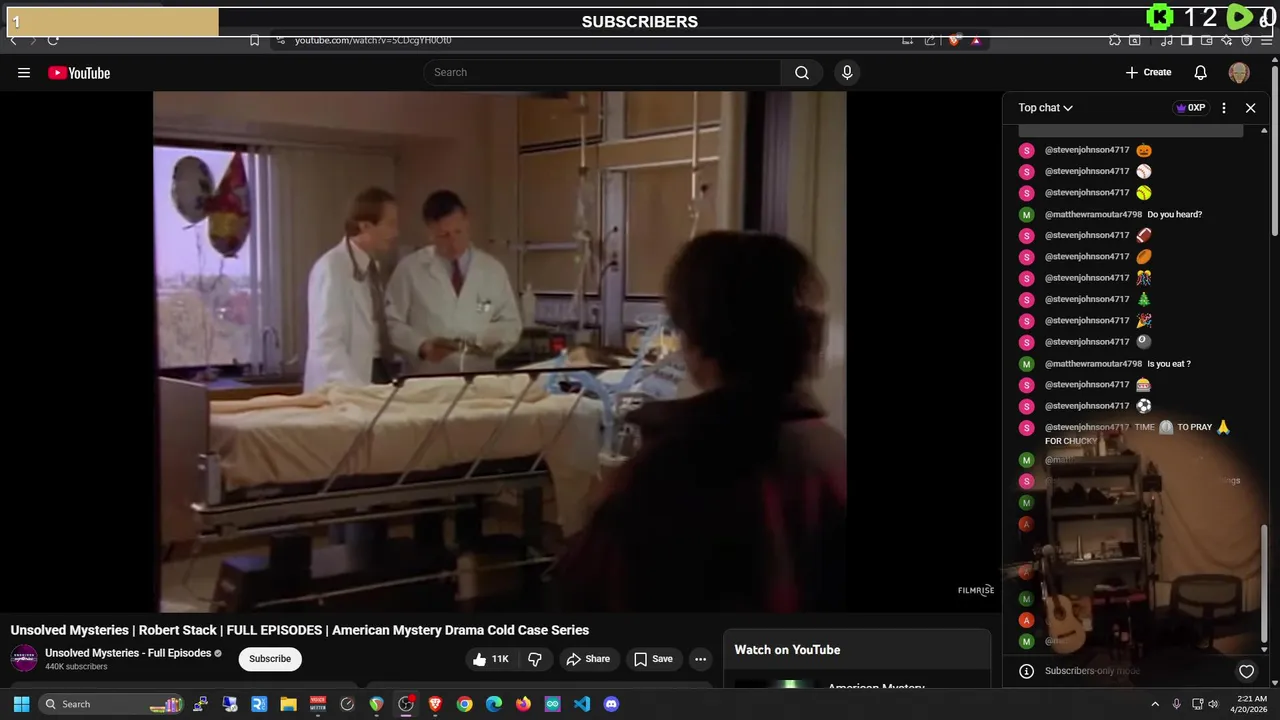
Task: Open the browser hamburger main menu
Action: point(1265,40)
